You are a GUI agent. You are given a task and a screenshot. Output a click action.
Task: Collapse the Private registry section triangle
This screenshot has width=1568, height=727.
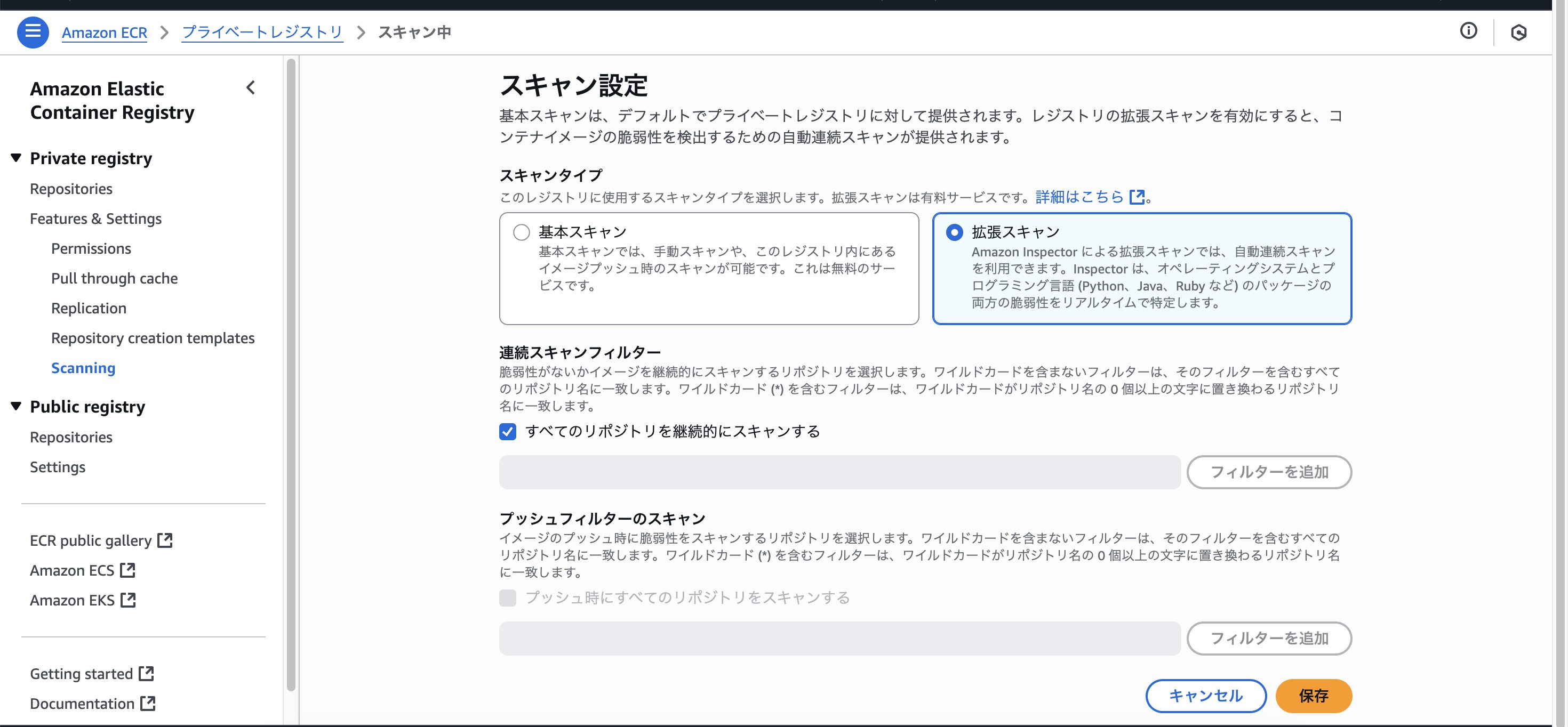pos(17,158)
